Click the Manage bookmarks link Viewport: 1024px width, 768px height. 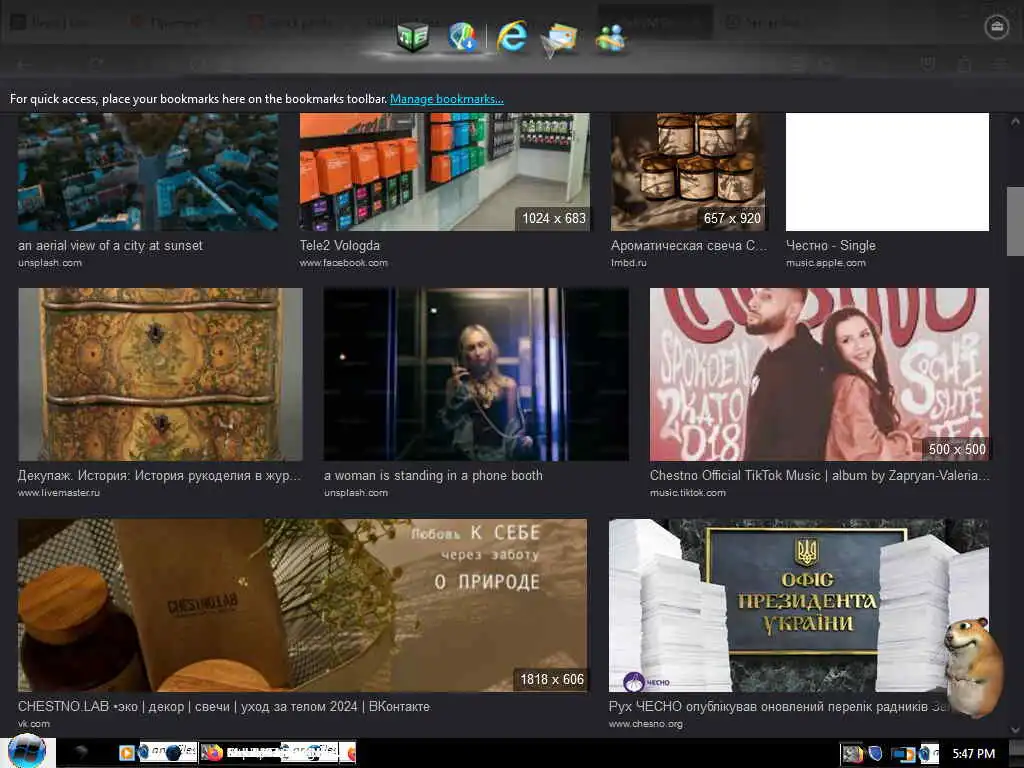coord(447,99)
